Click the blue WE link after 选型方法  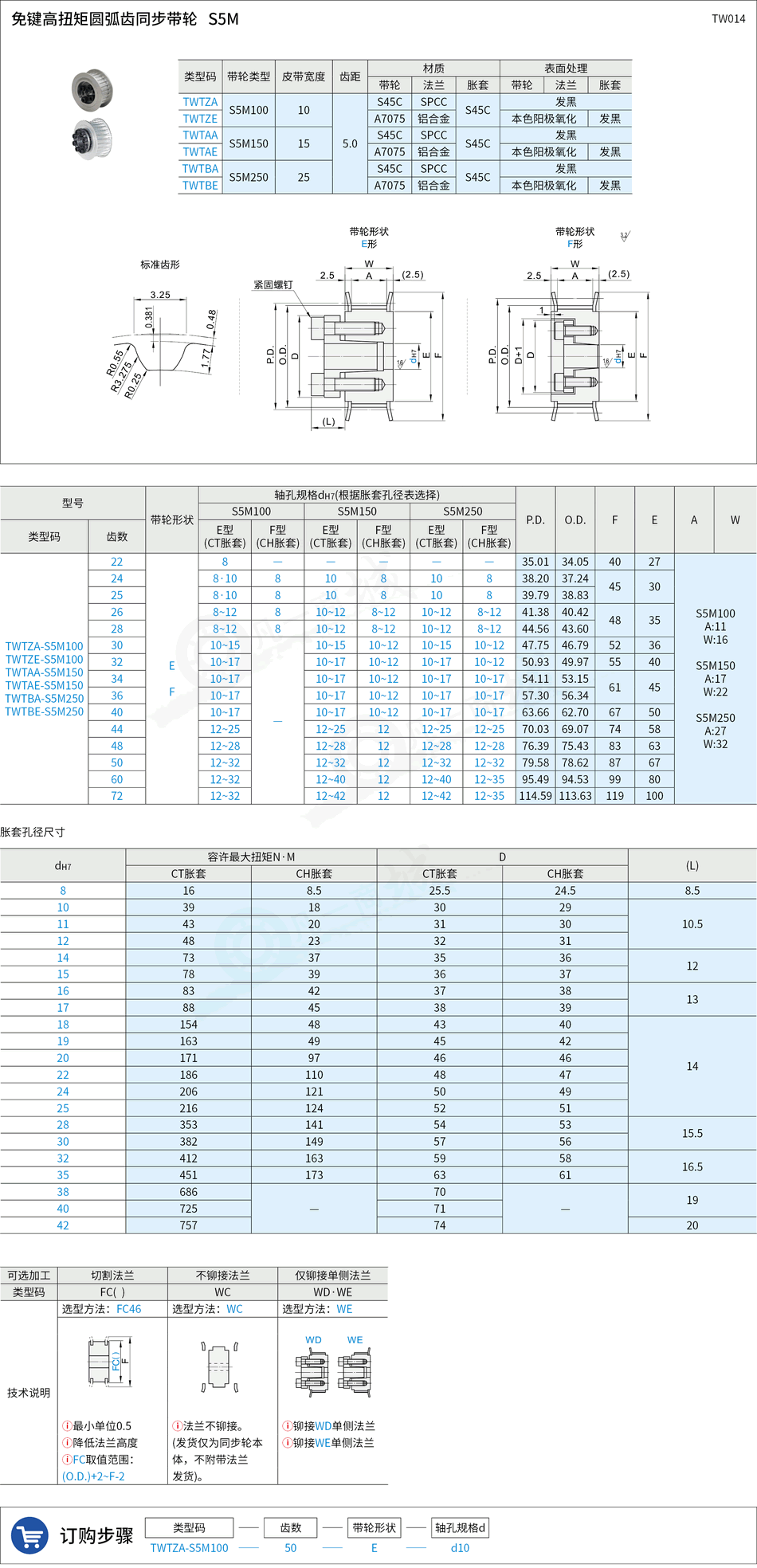(x=344, y=1309)
